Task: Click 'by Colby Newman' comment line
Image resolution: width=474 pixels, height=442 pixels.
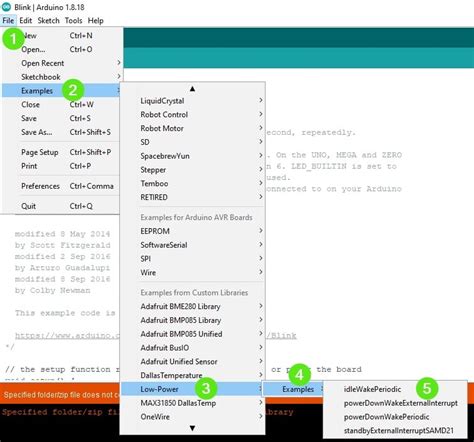Action: (x=52, y=290)
